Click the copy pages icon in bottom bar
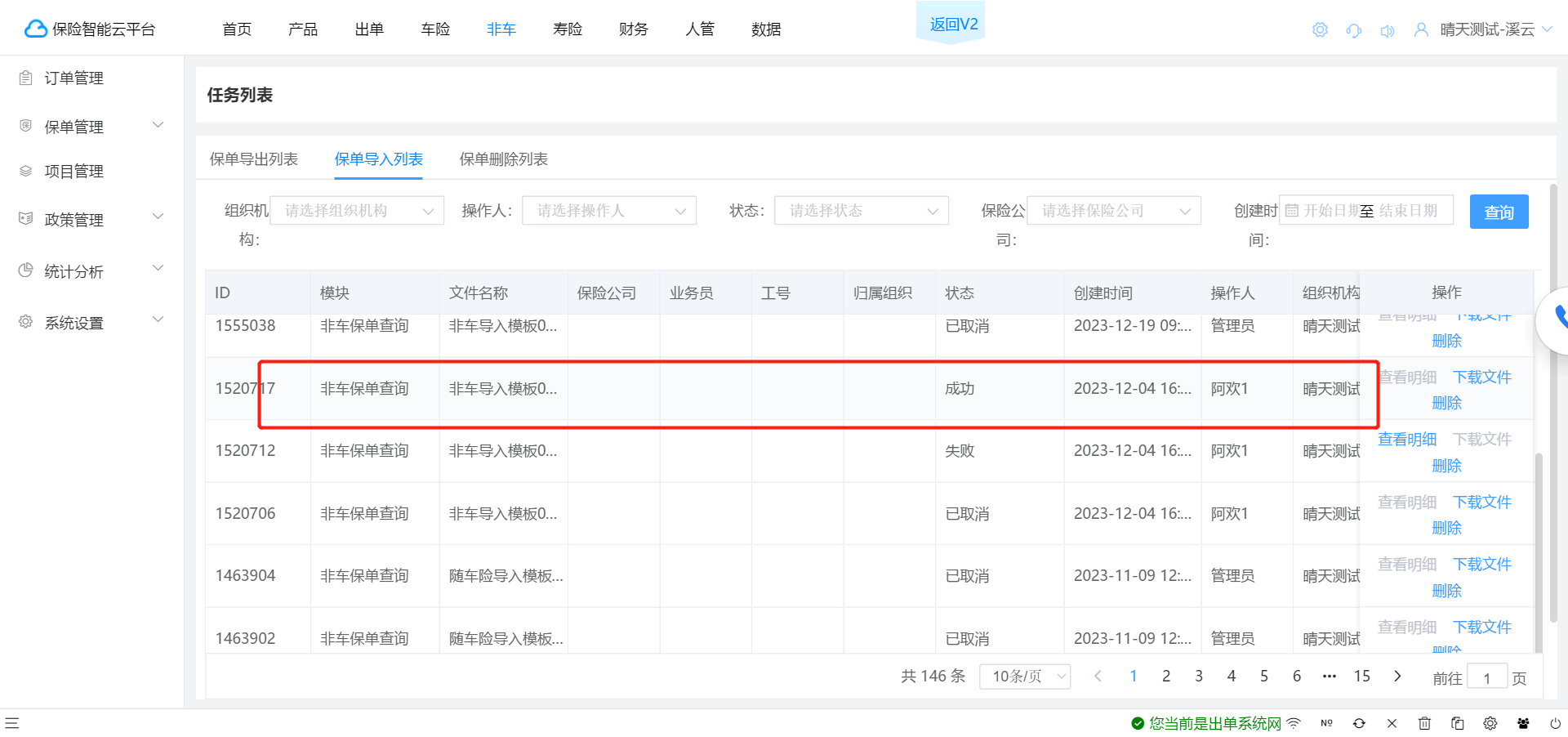Viewport: 1568px width, 737px height. click(x=1457, y=723)
